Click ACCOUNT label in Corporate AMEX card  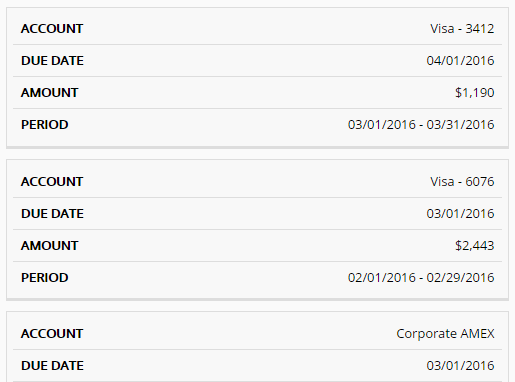click(52, 334)
